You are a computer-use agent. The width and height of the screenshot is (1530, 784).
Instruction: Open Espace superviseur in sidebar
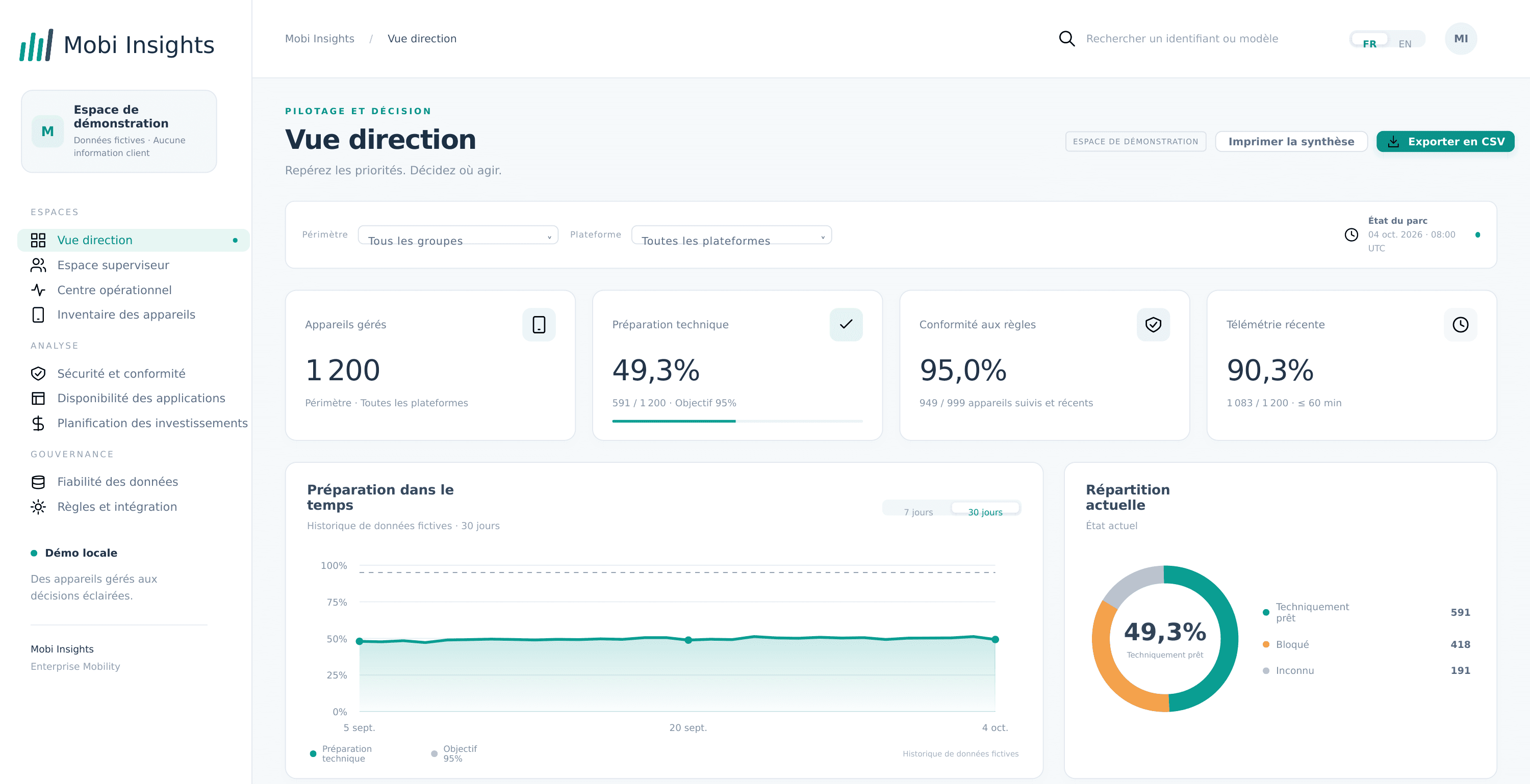[133, 265]
